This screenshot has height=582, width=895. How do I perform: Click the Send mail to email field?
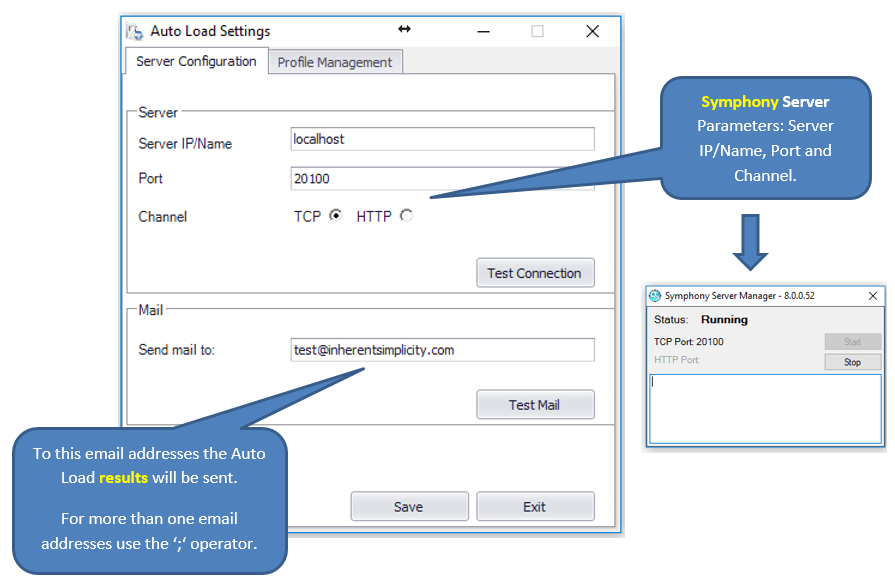441,350
